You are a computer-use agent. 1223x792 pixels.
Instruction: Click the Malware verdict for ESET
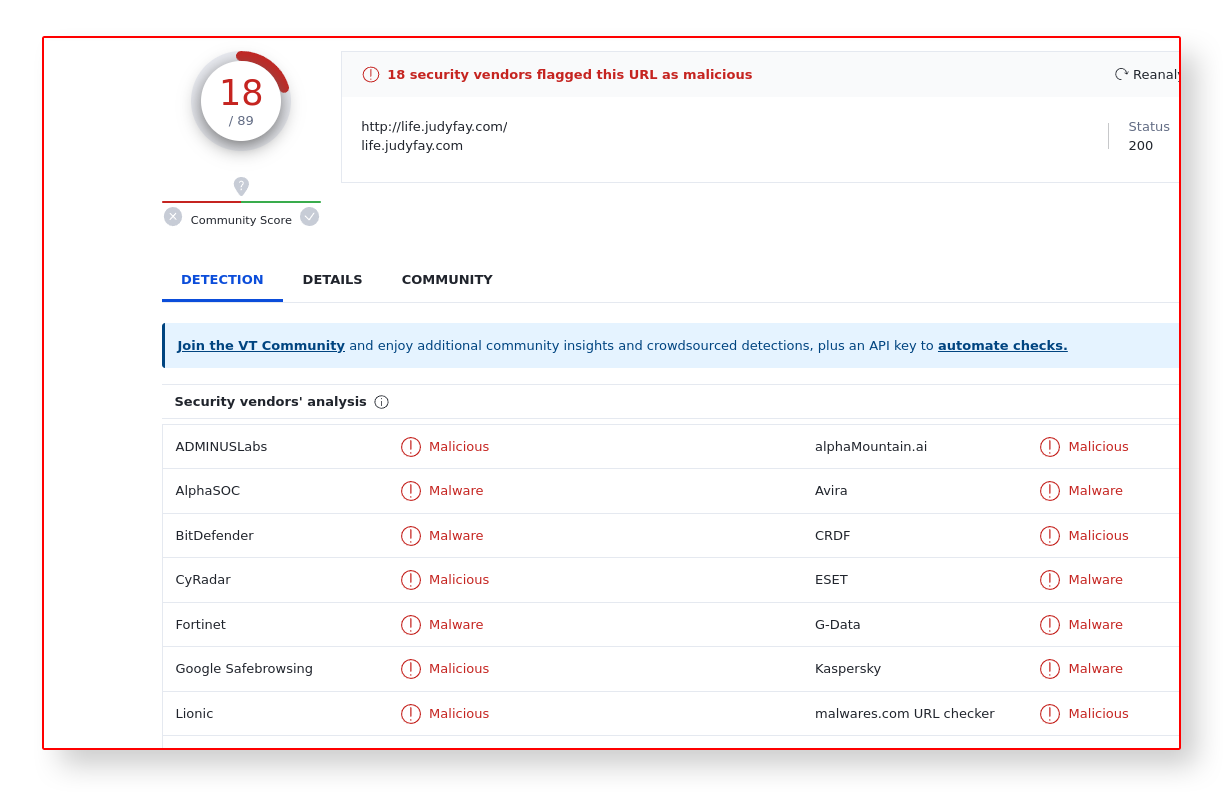(x=1095, y=580)
